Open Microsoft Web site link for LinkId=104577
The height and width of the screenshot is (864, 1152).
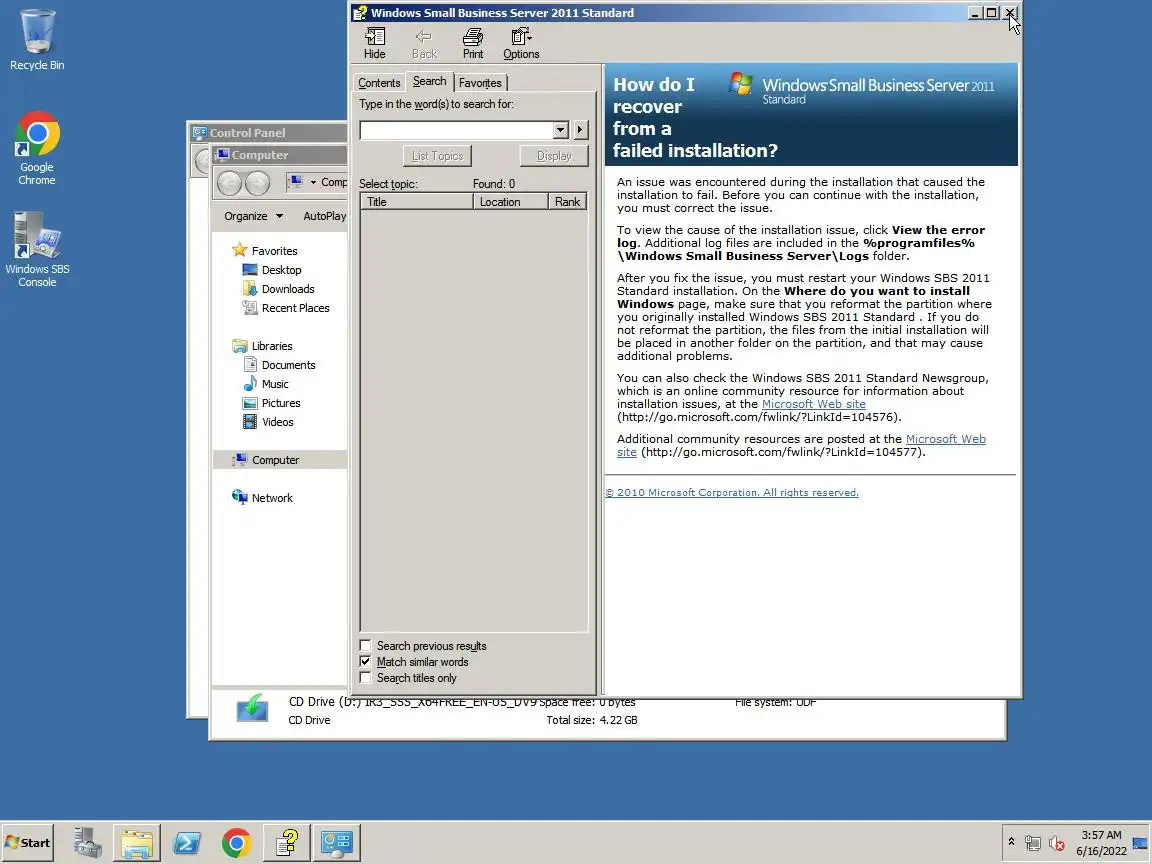(945, 439)
